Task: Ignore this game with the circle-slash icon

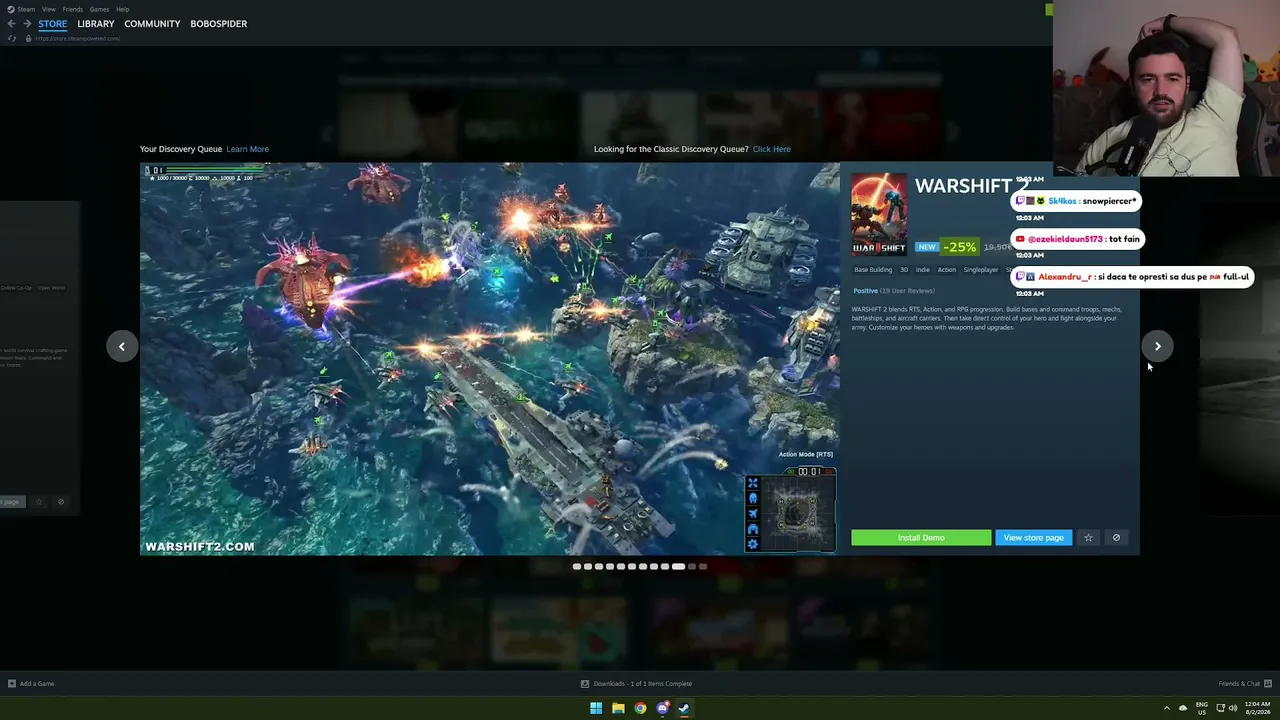Action: (x=1116, y=538)
